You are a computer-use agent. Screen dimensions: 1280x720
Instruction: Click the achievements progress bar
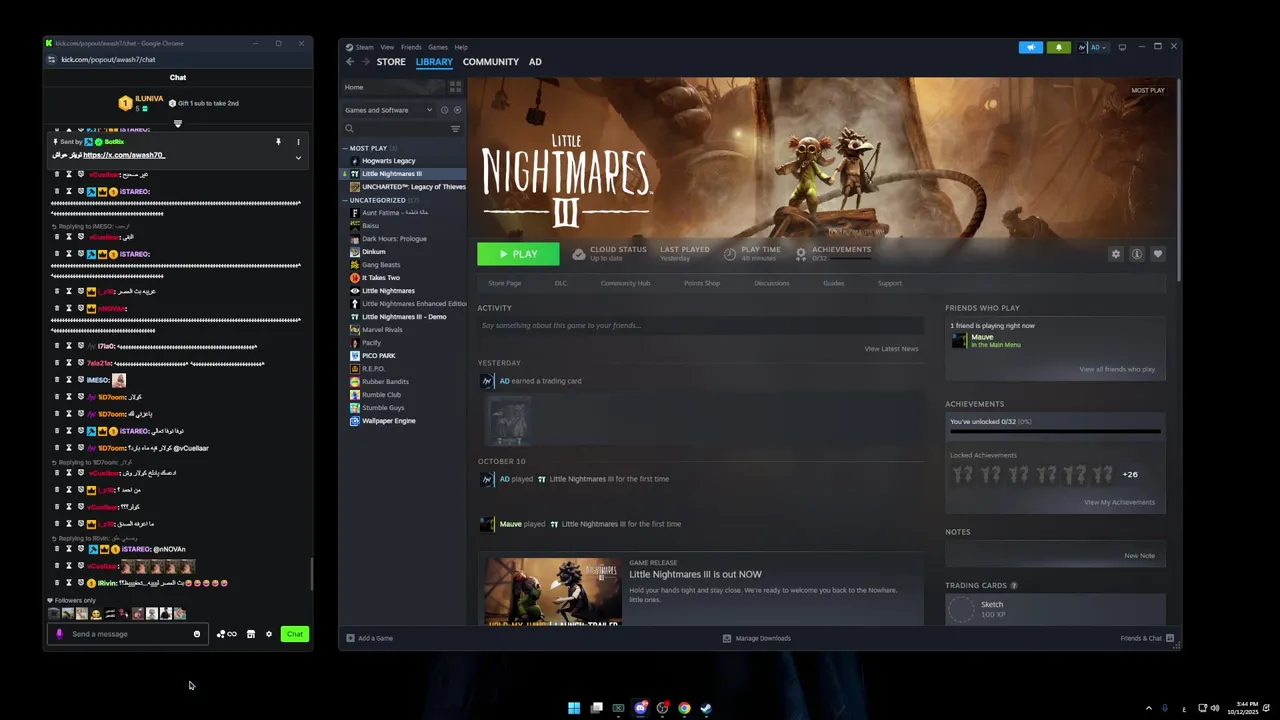coord(1055,432)
